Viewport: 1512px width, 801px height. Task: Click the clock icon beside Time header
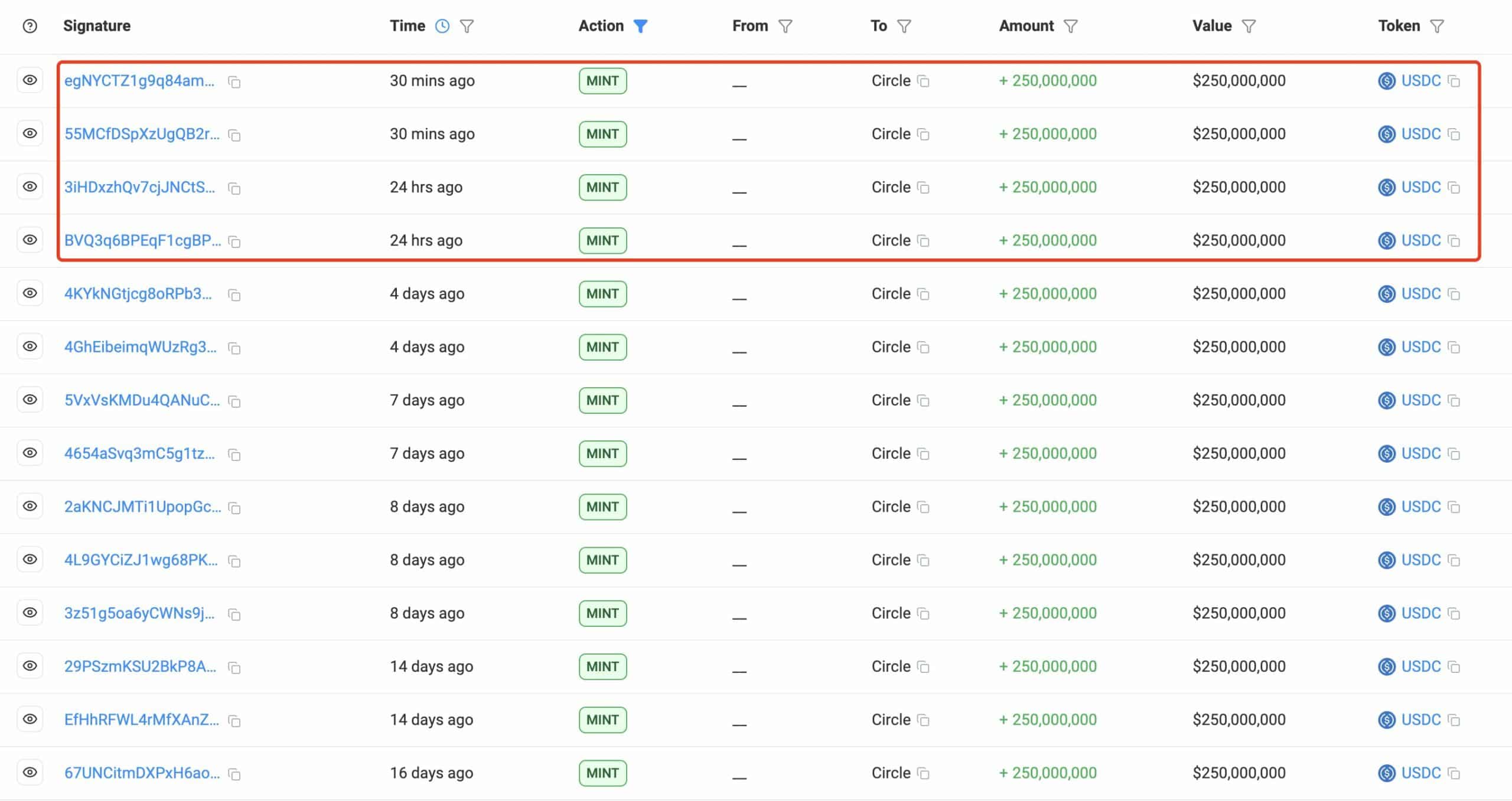tap(442, 26)
